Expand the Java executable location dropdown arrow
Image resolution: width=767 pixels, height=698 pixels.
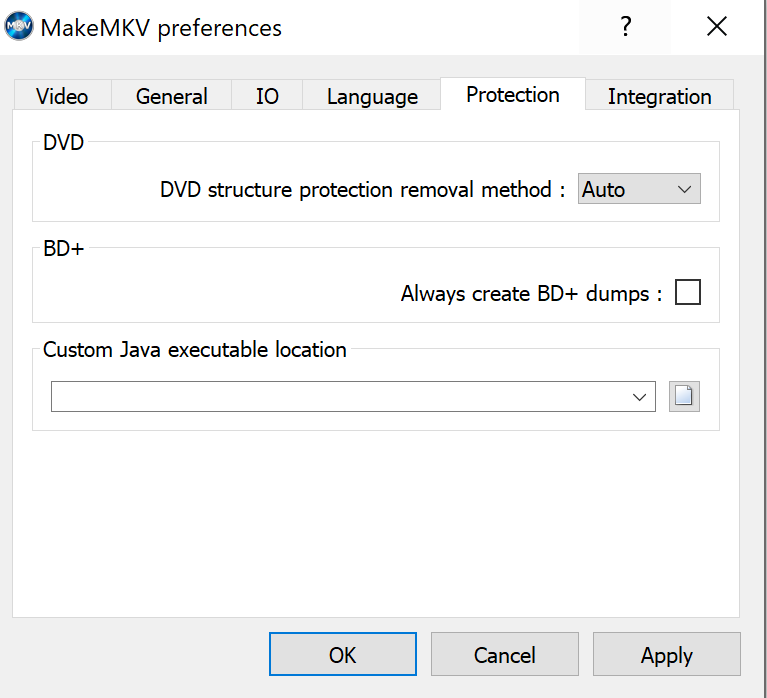coord(640,397)
